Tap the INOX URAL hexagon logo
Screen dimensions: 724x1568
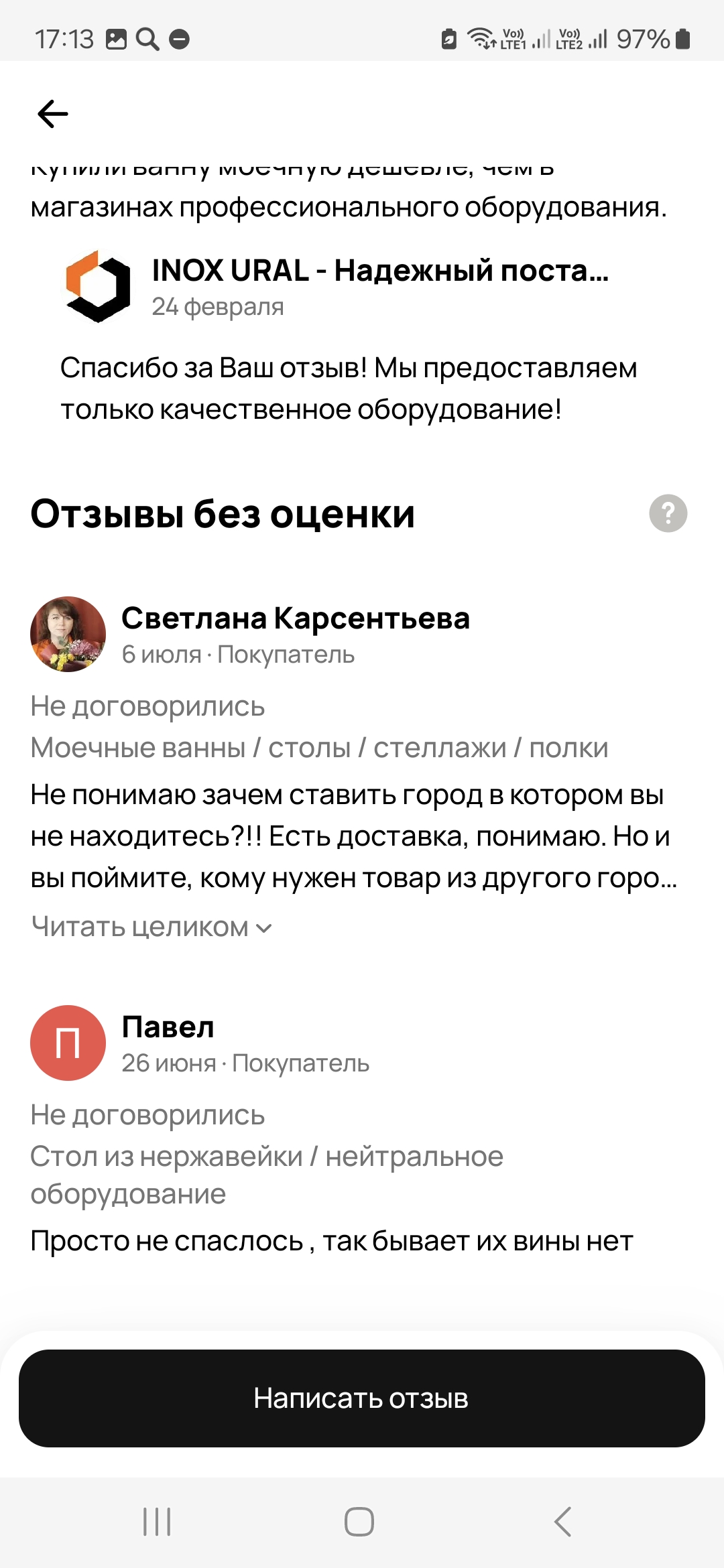[98, 286]
